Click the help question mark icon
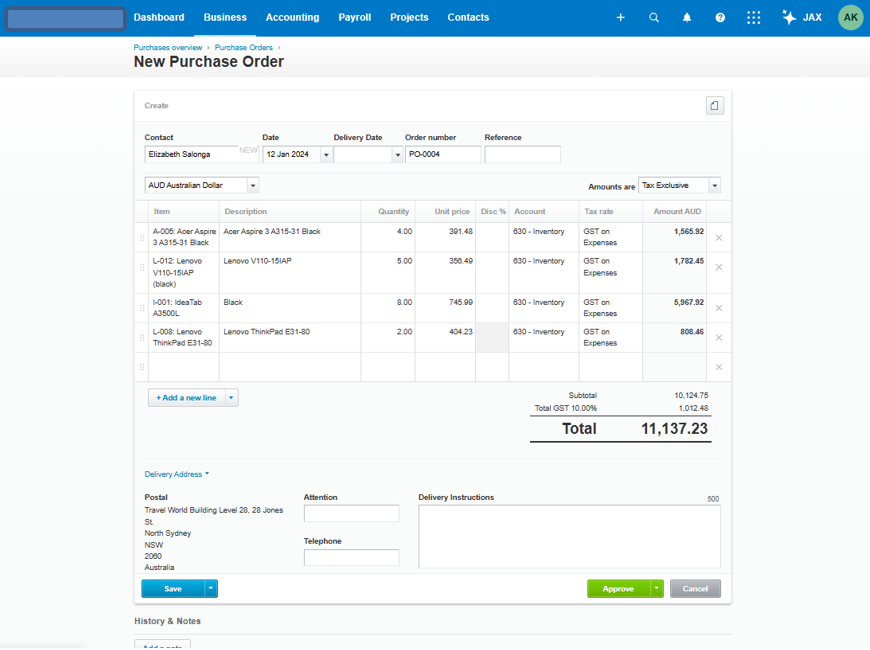Viewport: 870px width, 650px height. point(720,18)
